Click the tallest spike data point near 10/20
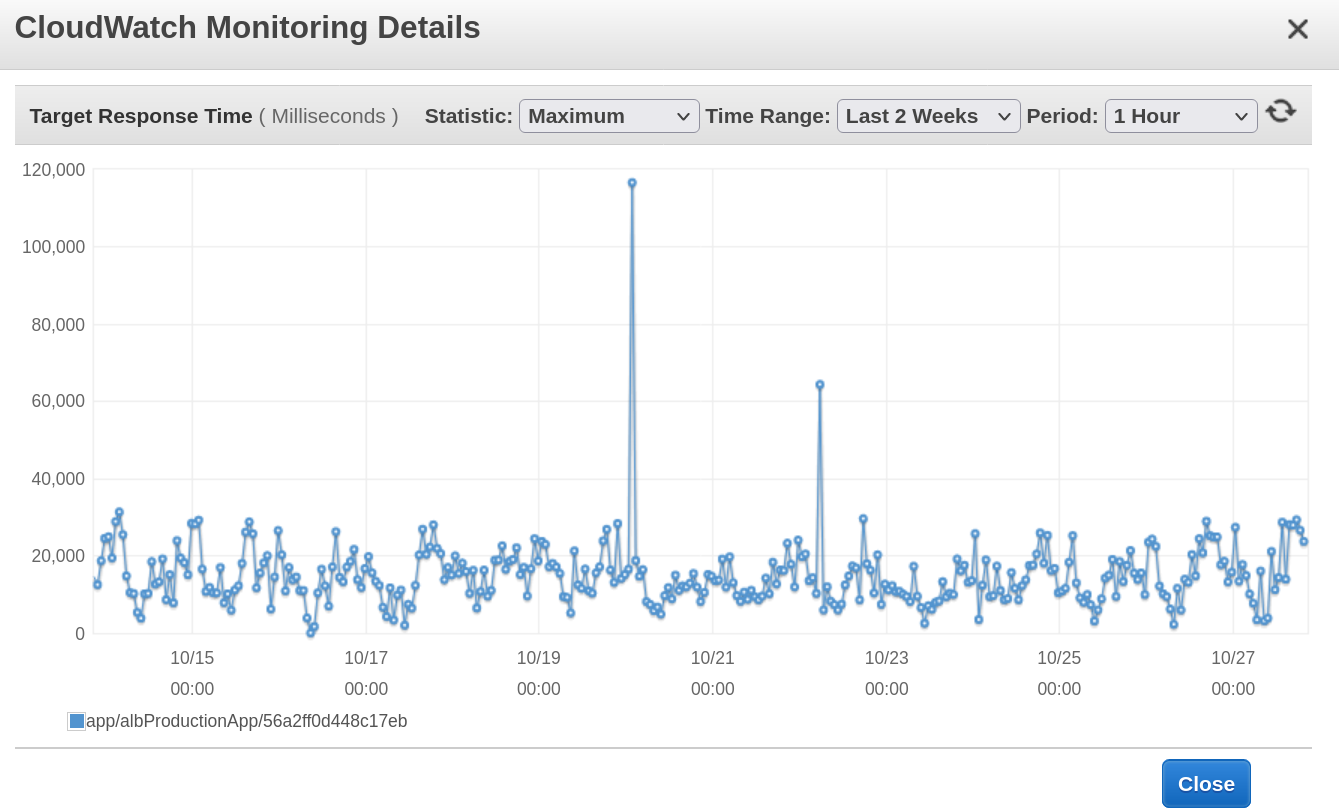Viewport: 1339px width, 808px height. pos(630,182)
